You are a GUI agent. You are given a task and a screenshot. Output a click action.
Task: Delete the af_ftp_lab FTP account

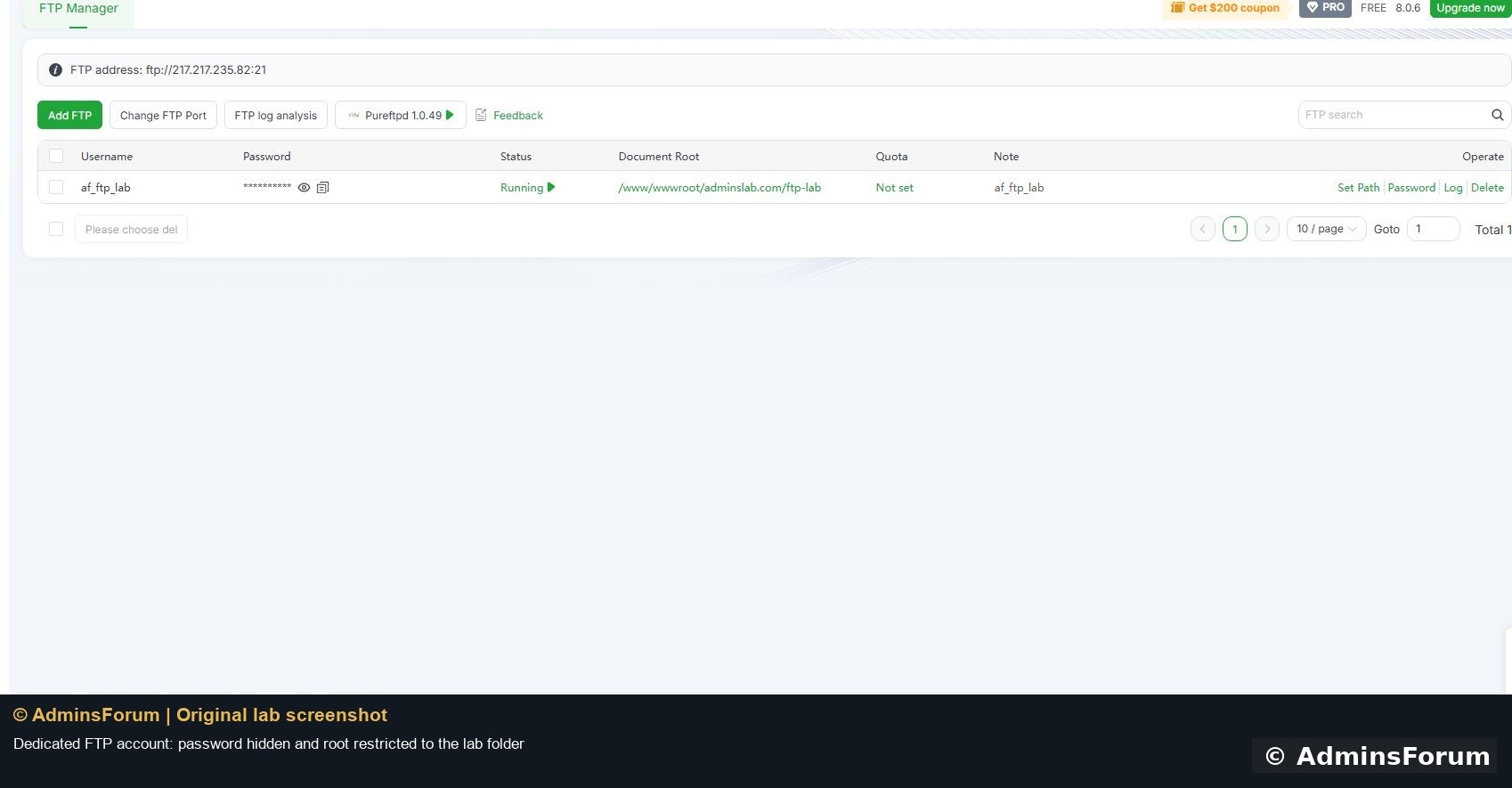pos(1487,188)
